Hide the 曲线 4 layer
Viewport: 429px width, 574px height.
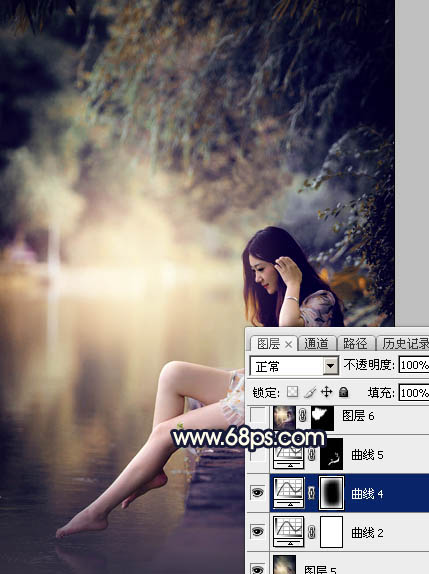pyautogui.click(x=258, y=493)
